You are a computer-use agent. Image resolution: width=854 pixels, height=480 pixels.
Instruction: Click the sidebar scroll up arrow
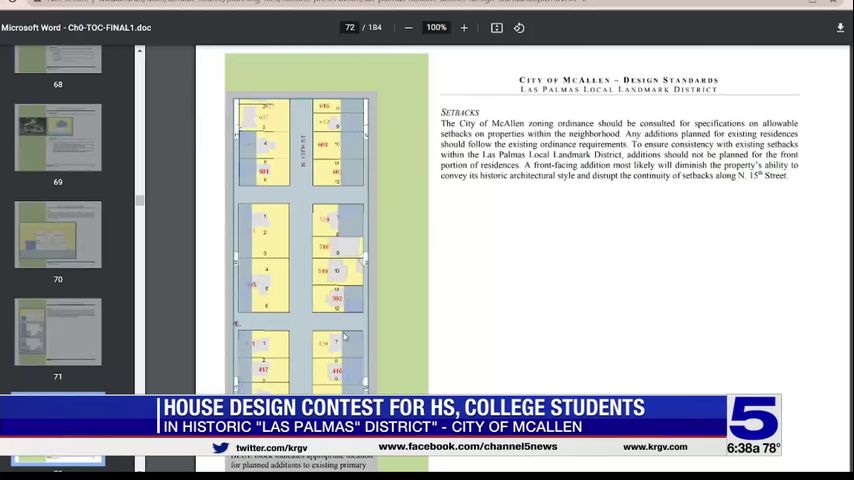140,51
